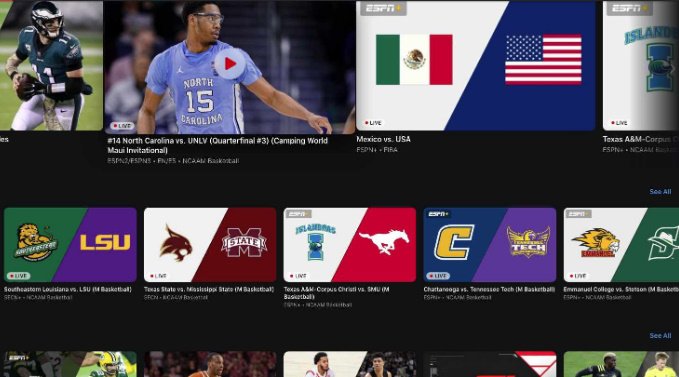Screen dimensions: 679x377
Task: Open Emmanuel College vs. Stetson card
Action: click(x=621, y=245)
